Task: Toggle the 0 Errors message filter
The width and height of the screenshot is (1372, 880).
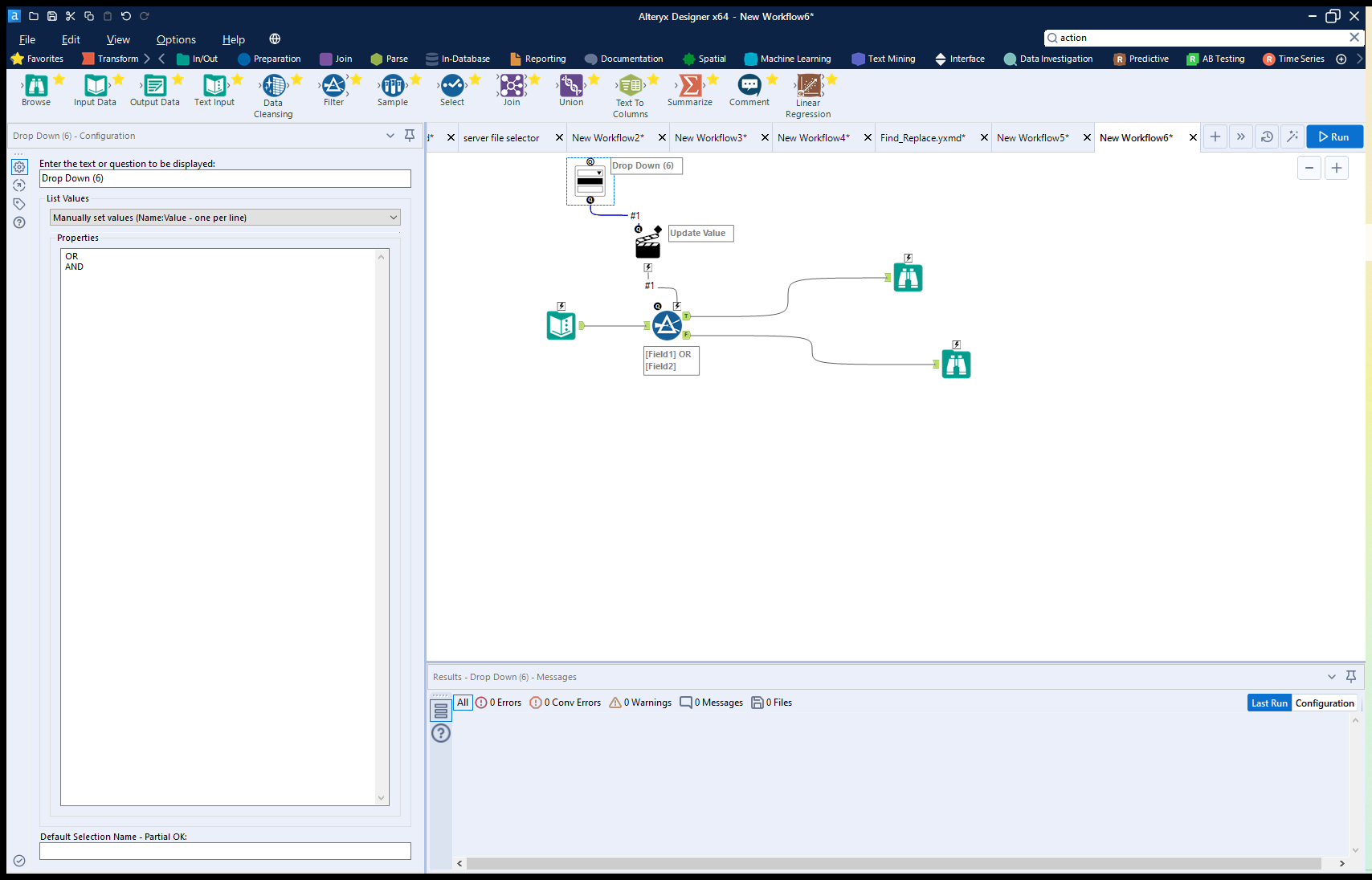Action: 499,703
